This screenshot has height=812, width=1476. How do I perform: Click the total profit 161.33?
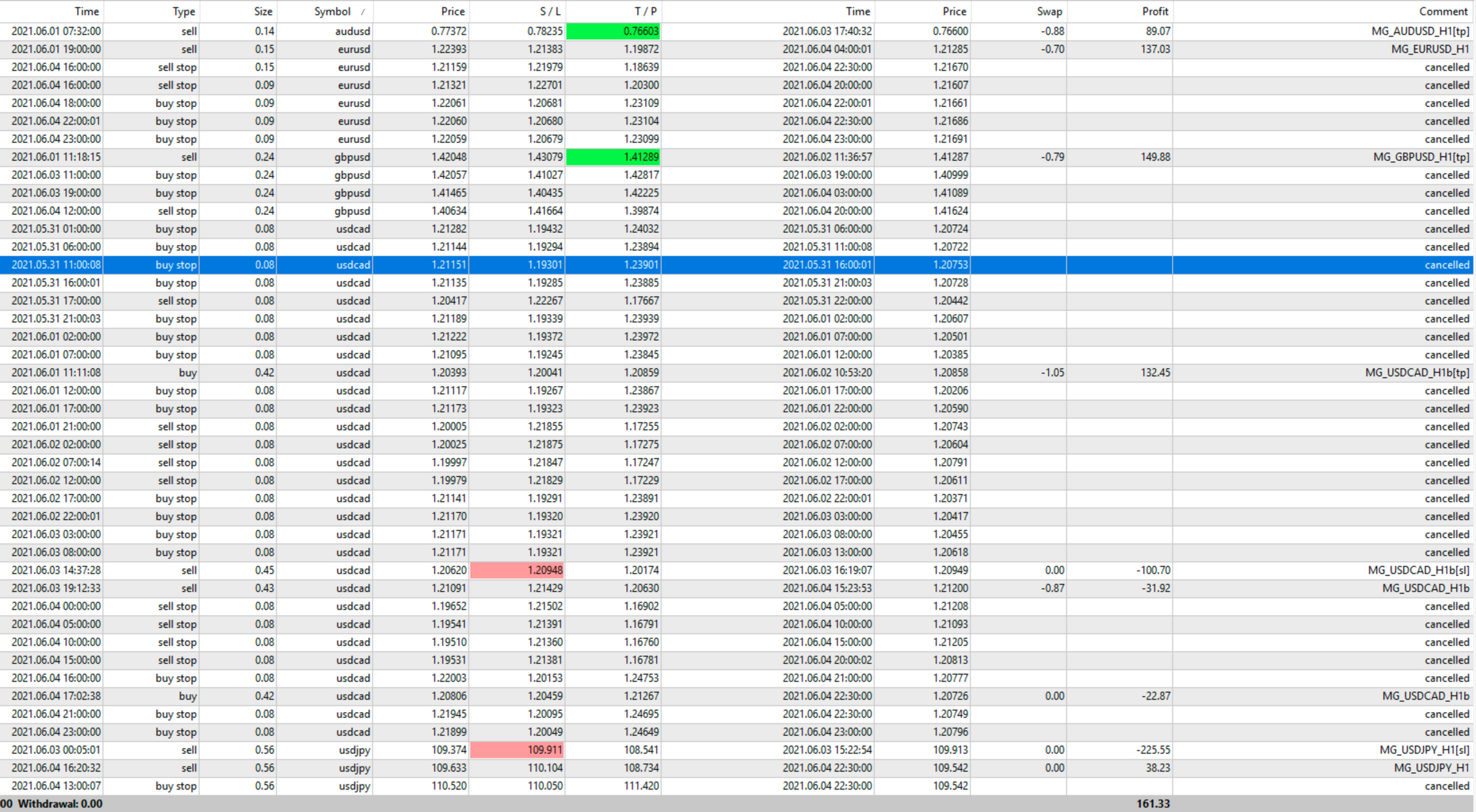coord(1153,804)
